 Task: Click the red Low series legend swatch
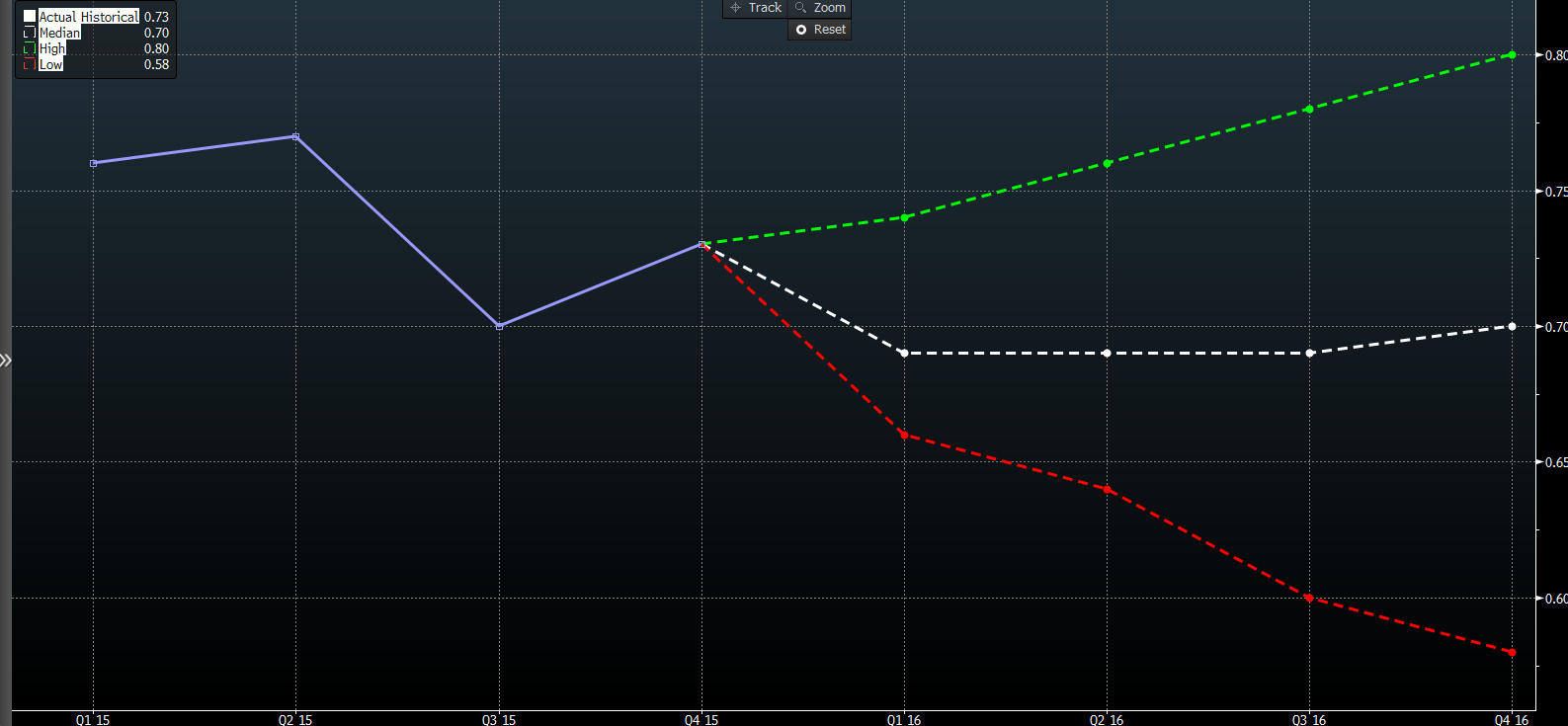(x=30, y=64)
